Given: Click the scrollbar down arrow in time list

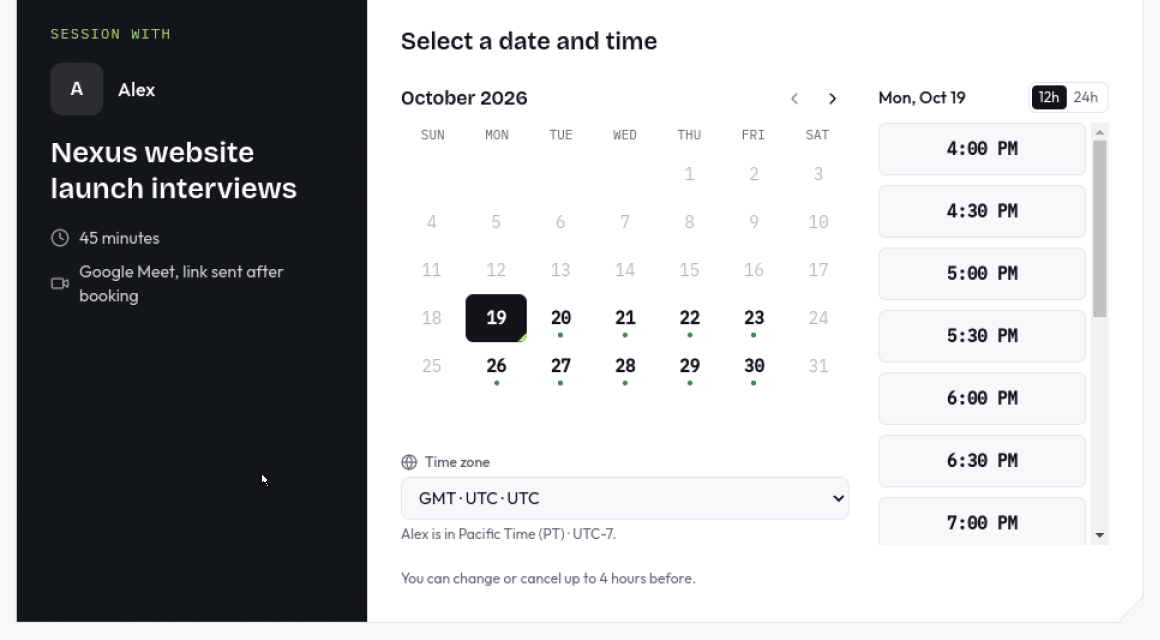Looking at the screenshot, I should click(1100, 535).
